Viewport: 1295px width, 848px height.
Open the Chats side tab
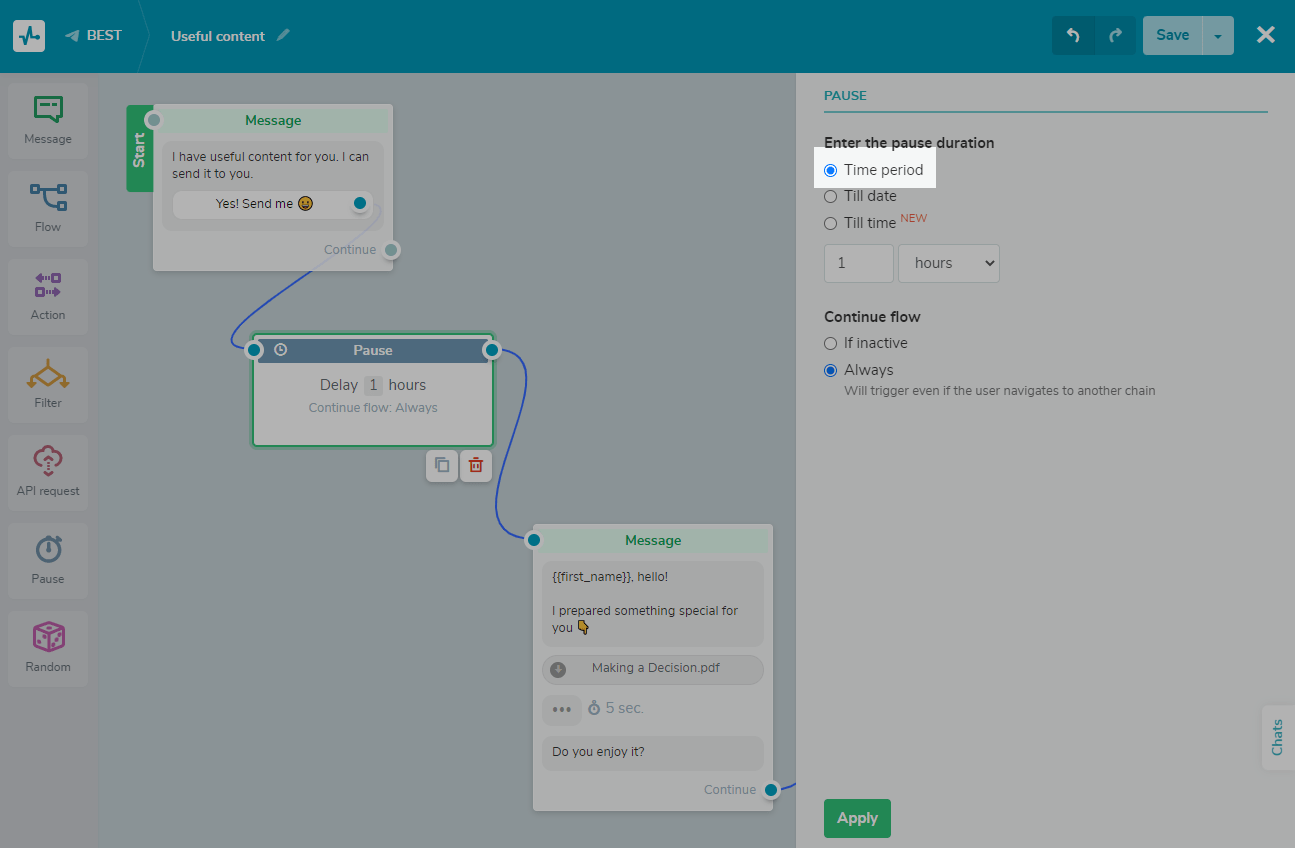coord(1277,737)
